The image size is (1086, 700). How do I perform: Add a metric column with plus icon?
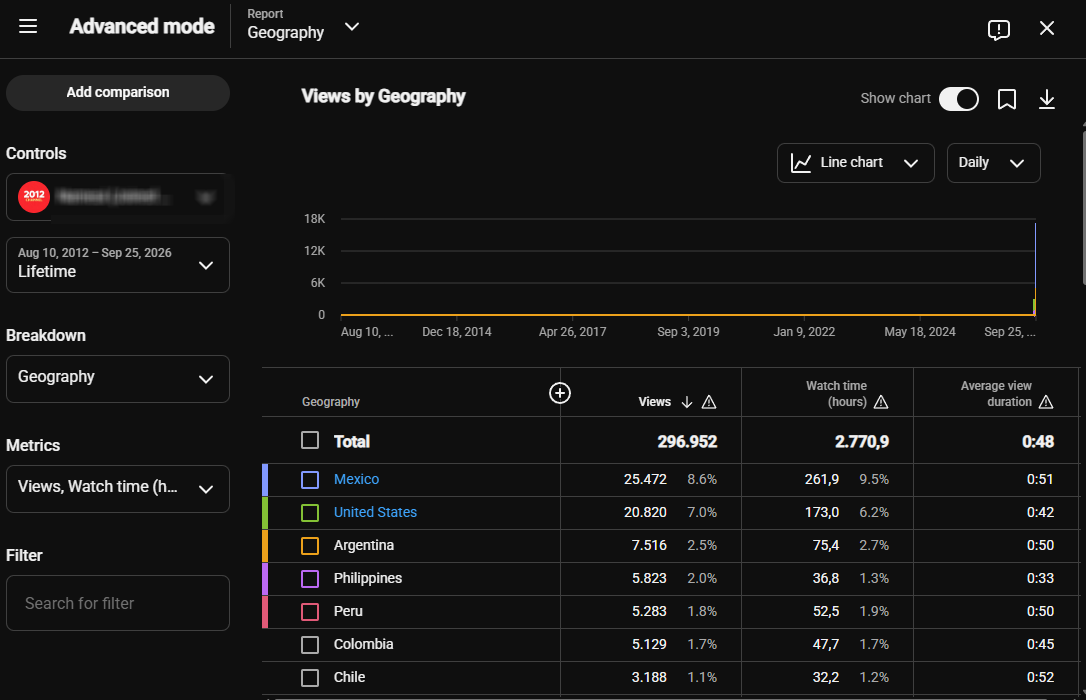click(x=560, y=393)
